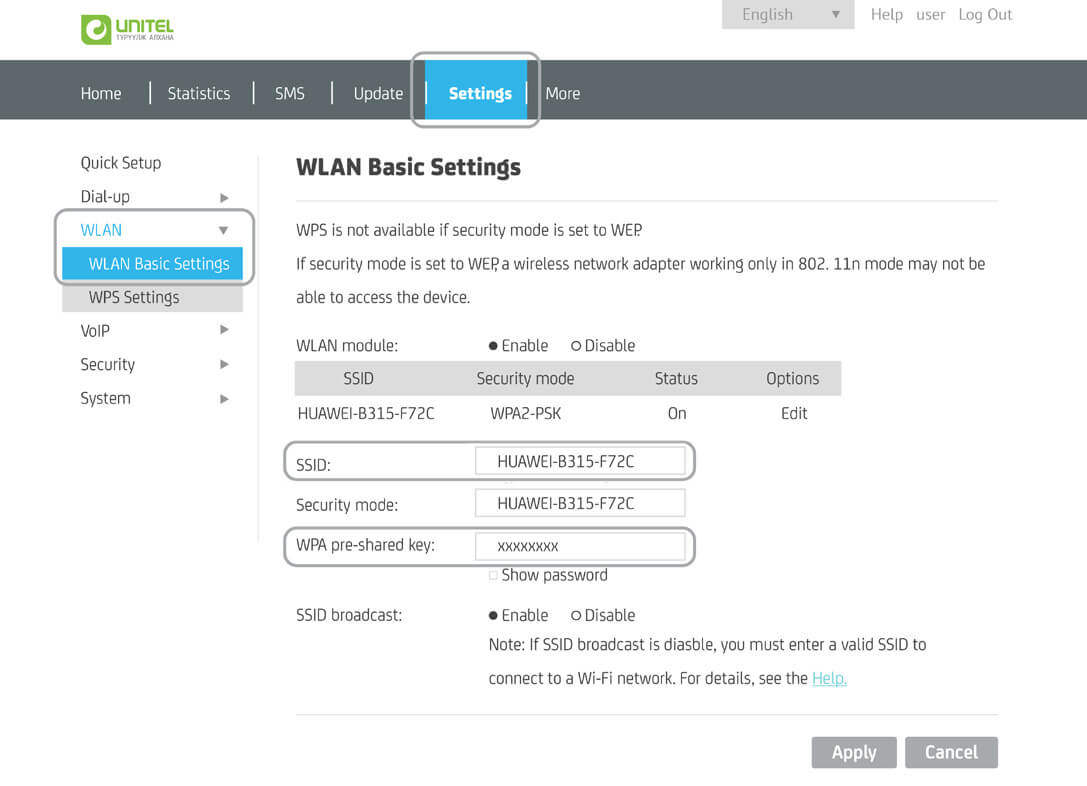Screen dimensions: 1087x786
Task: Expand the VoIP submenu arrow
Action: point(224,330)
